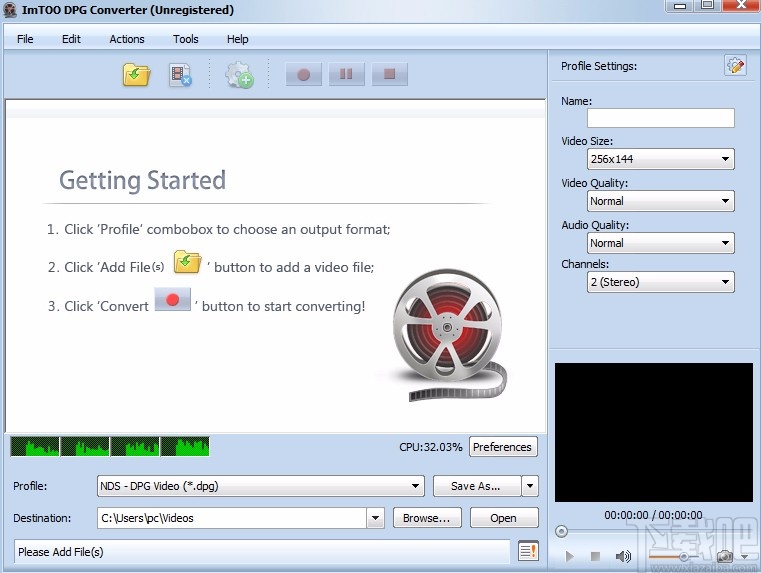Image resolution: width=761 pixels, height=573 pixels.
Task: Open the Profile combobox NDS - DPG Video
Action: coord(261,486)
